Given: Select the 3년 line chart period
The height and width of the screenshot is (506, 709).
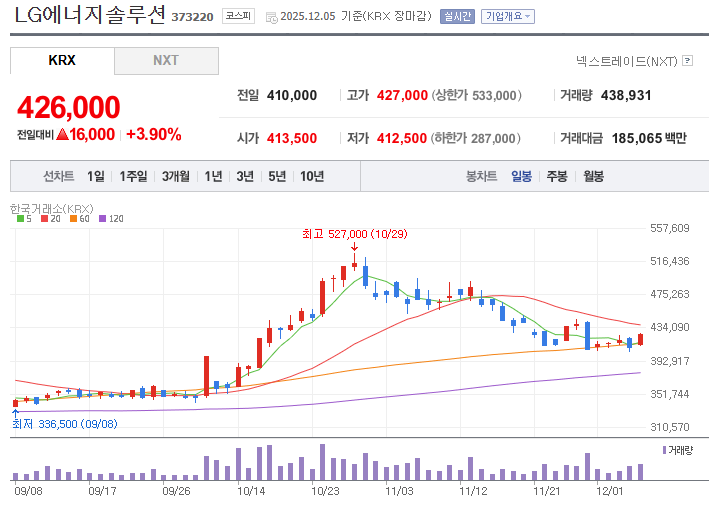Looking at the screenshot, I should click(x=246, y=176).
